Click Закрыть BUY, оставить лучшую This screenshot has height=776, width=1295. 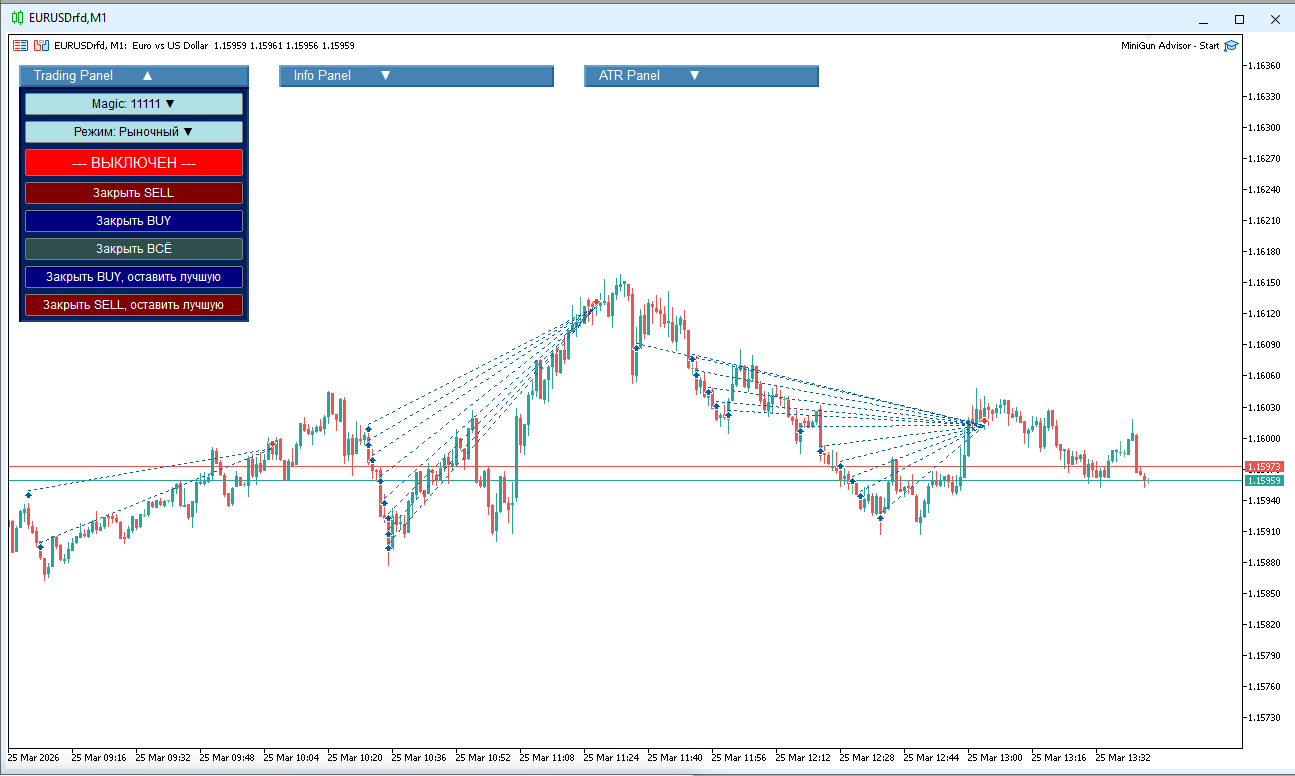click(x=134, y=277)
